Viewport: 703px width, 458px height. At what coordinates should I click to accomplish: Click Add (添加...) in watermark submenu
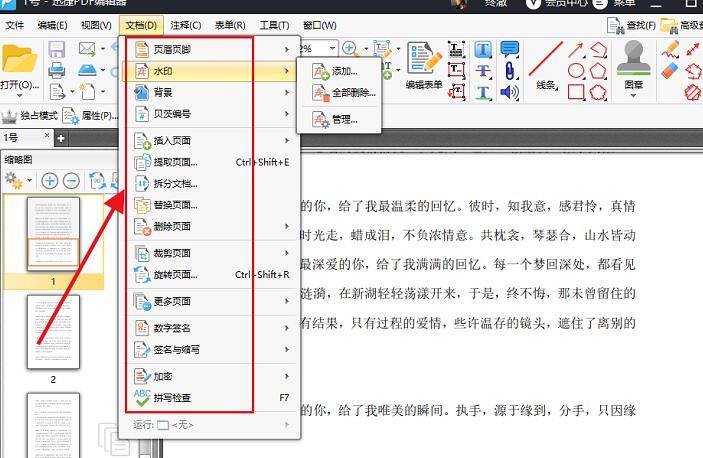point(343,71)
